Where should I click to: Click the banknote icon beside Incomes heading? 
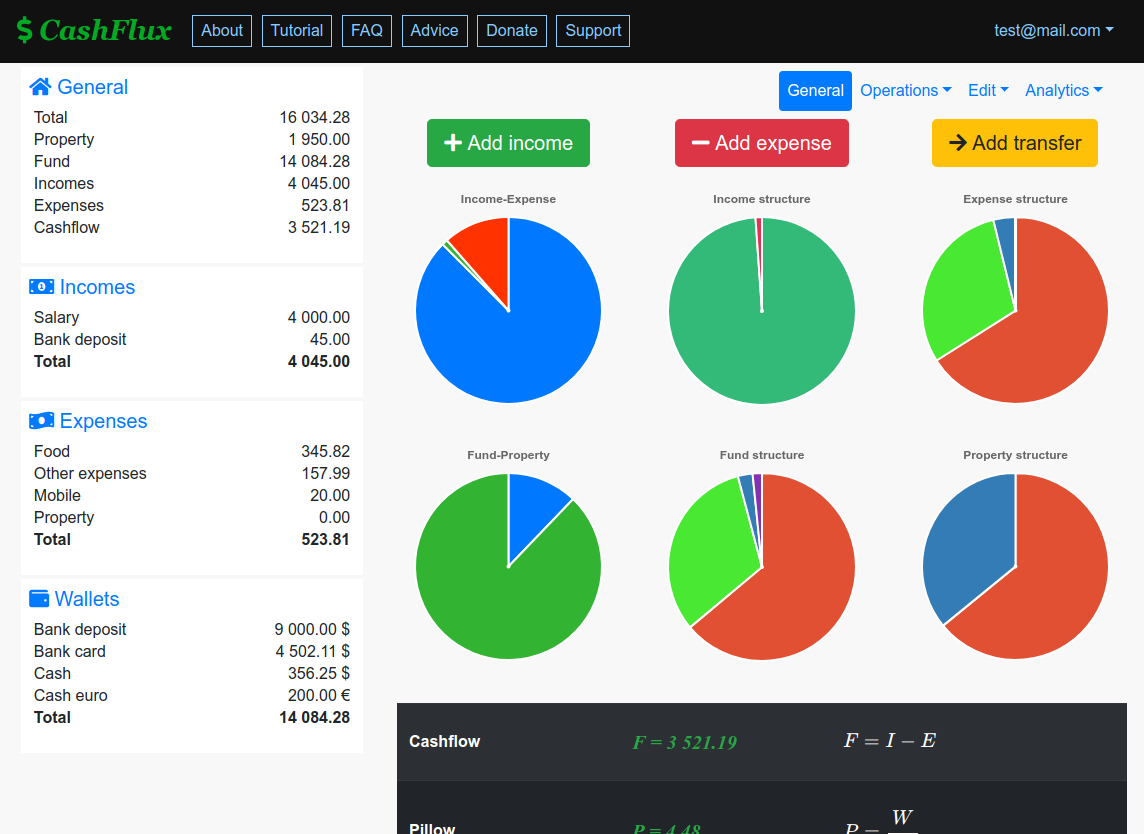tap(42, 287)
